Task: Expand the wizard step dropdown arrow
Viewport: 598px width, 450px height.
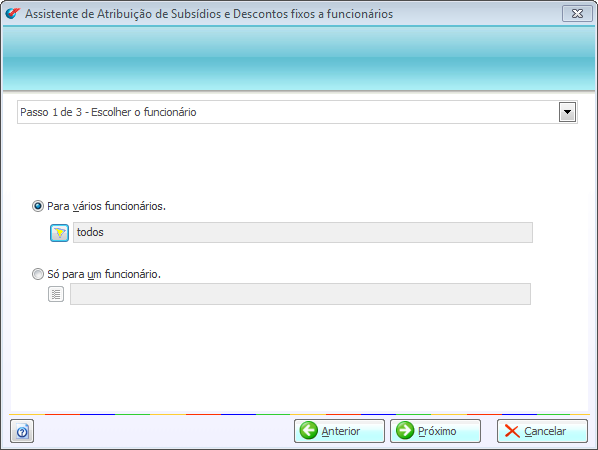Action: (x=567, y=112)
